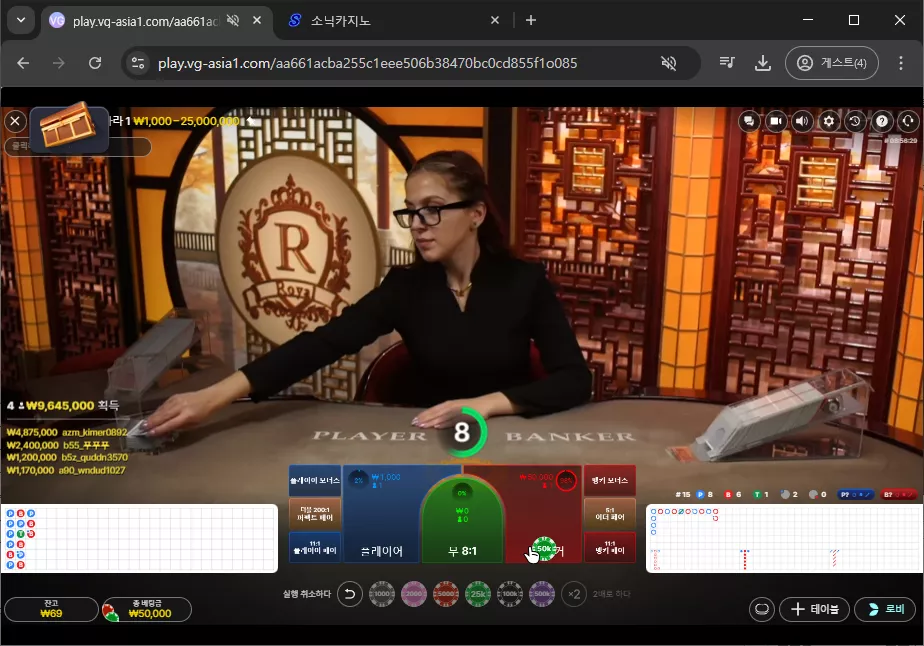924x646 pixels.
Task: Click the address bar URL
Action: pos(368,64)
